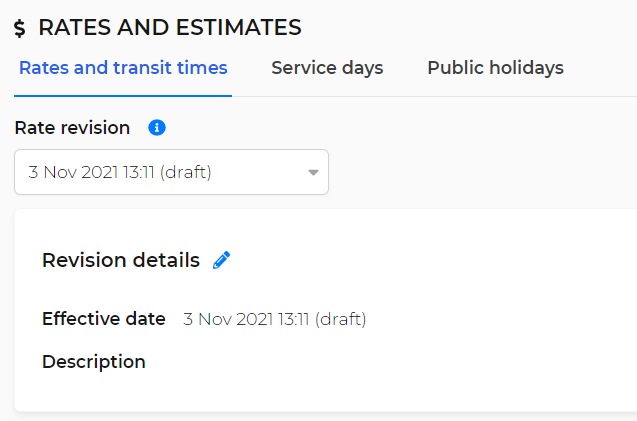The width and height of the screenshot is (637, 421).
Task: Select the Rate revision label
Action: click(72, 128)
